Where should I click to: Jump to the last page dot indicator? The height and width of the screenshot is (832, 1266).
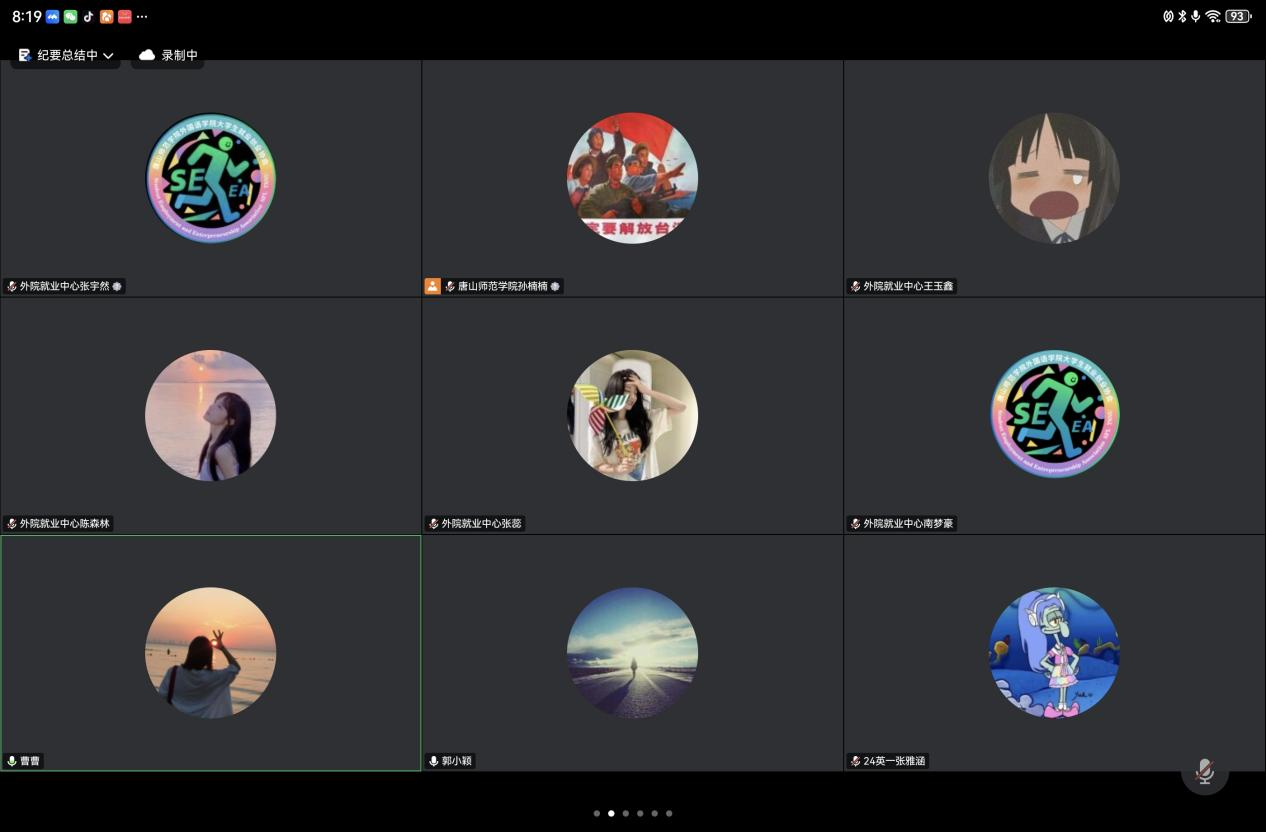[669, 813]
